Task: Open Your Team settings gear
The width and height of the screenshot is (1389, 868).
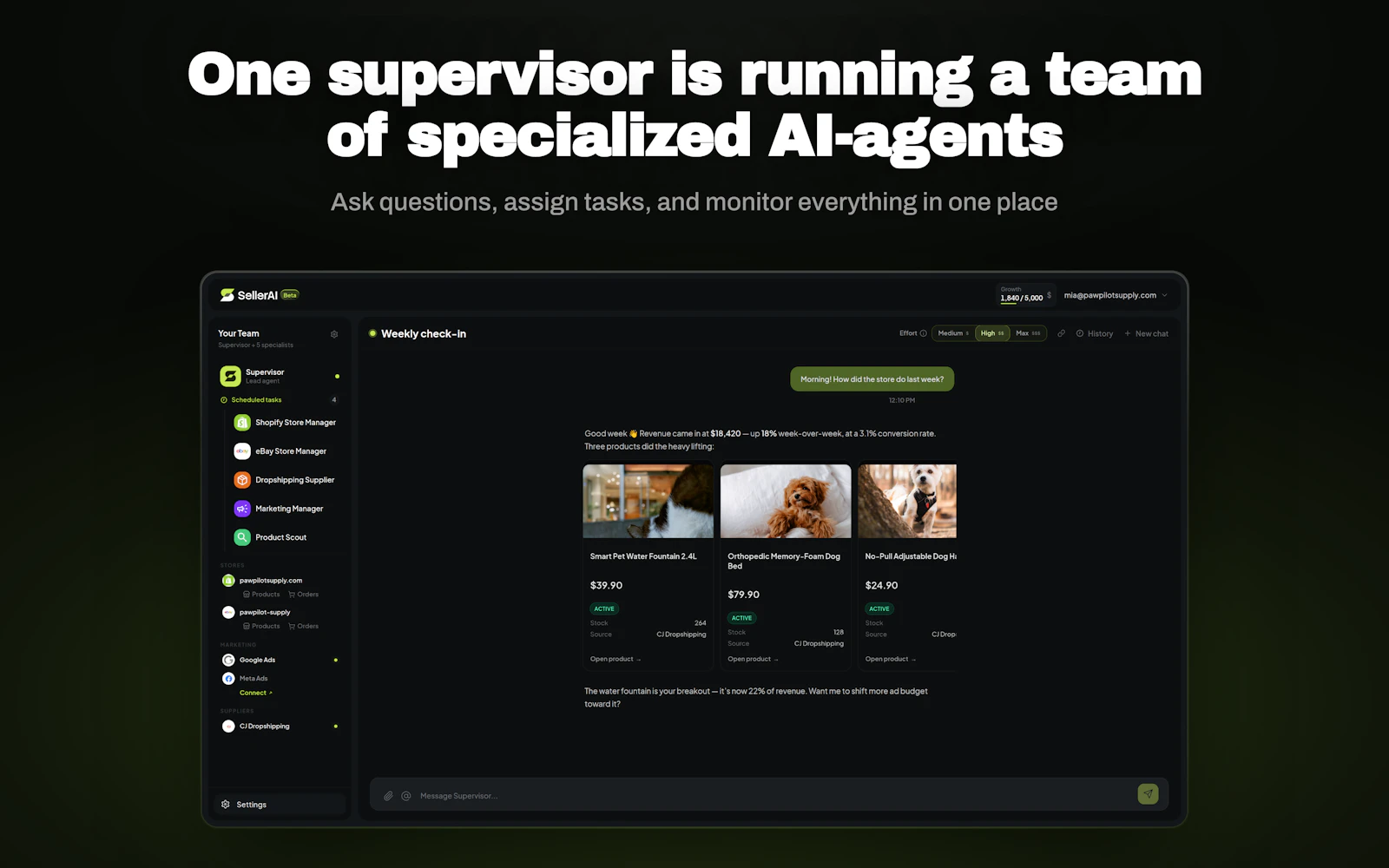Action: (x=334, y=334)
